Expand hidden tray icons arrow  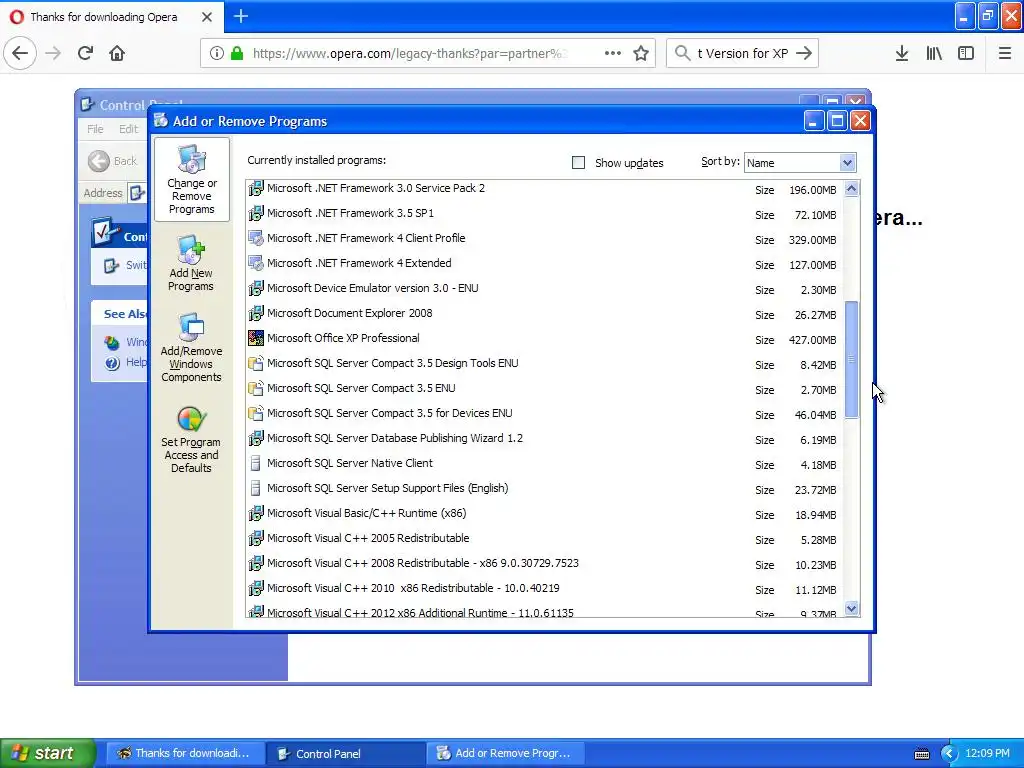(949, 754)
